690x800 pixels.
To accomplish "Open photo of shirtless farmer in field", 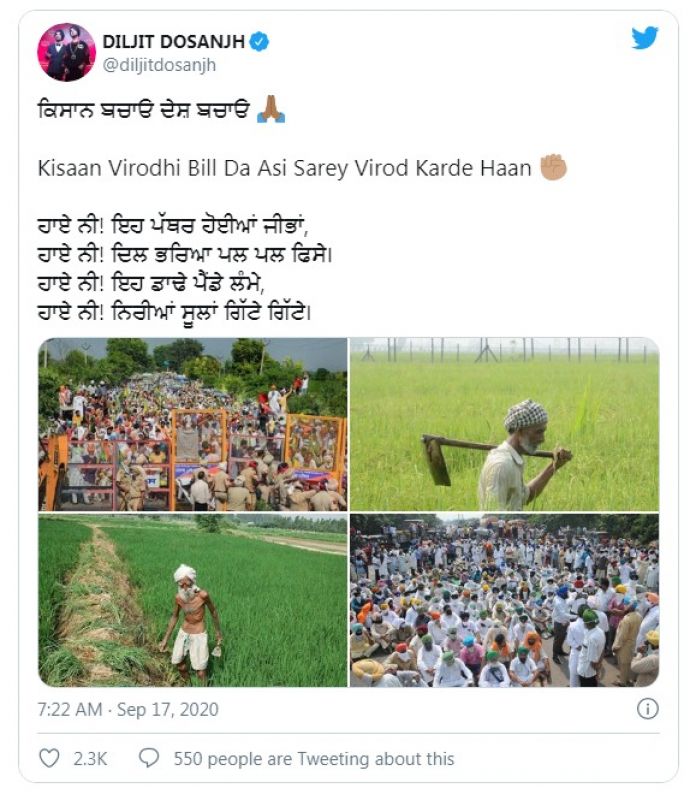I will [193, 601].
